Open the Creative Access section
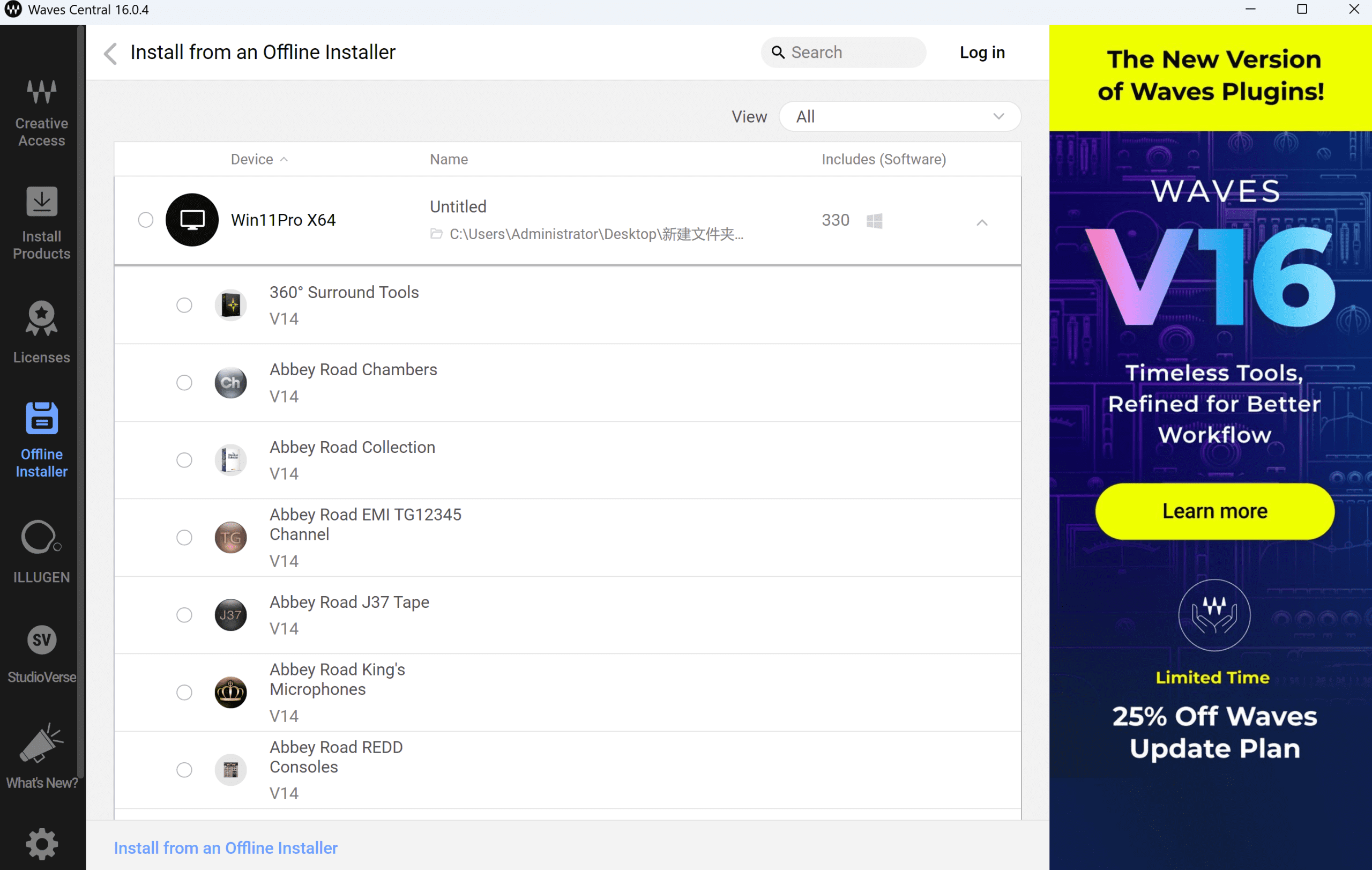This screenshot has width=1372, height=870. 42,112
